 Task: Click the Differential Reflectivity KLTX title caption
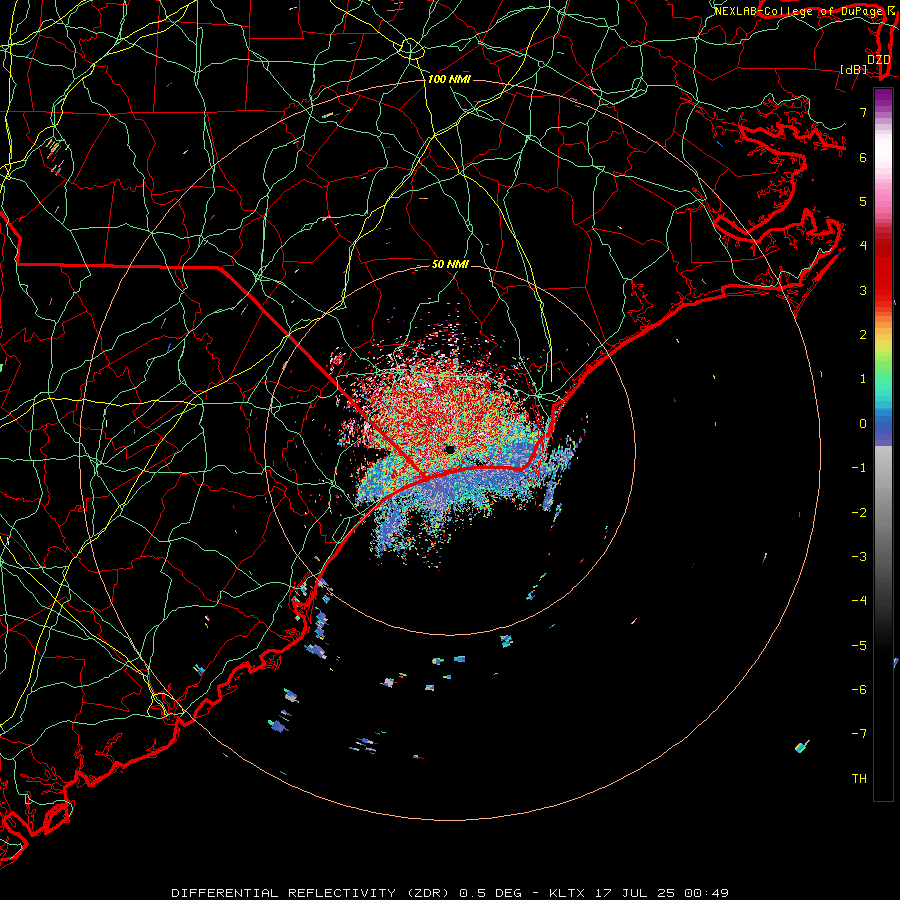450,893
